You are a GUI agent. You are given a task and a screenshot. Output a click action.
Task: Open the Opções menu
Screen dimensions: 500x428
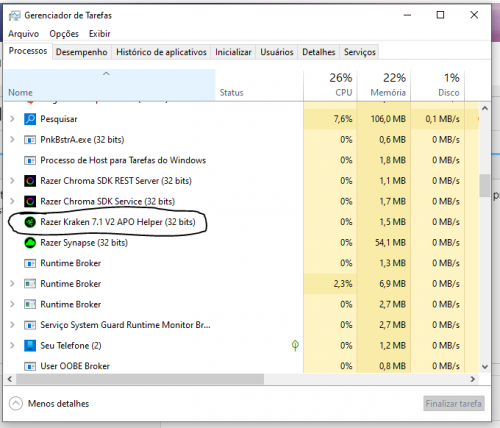click(64, 34)
